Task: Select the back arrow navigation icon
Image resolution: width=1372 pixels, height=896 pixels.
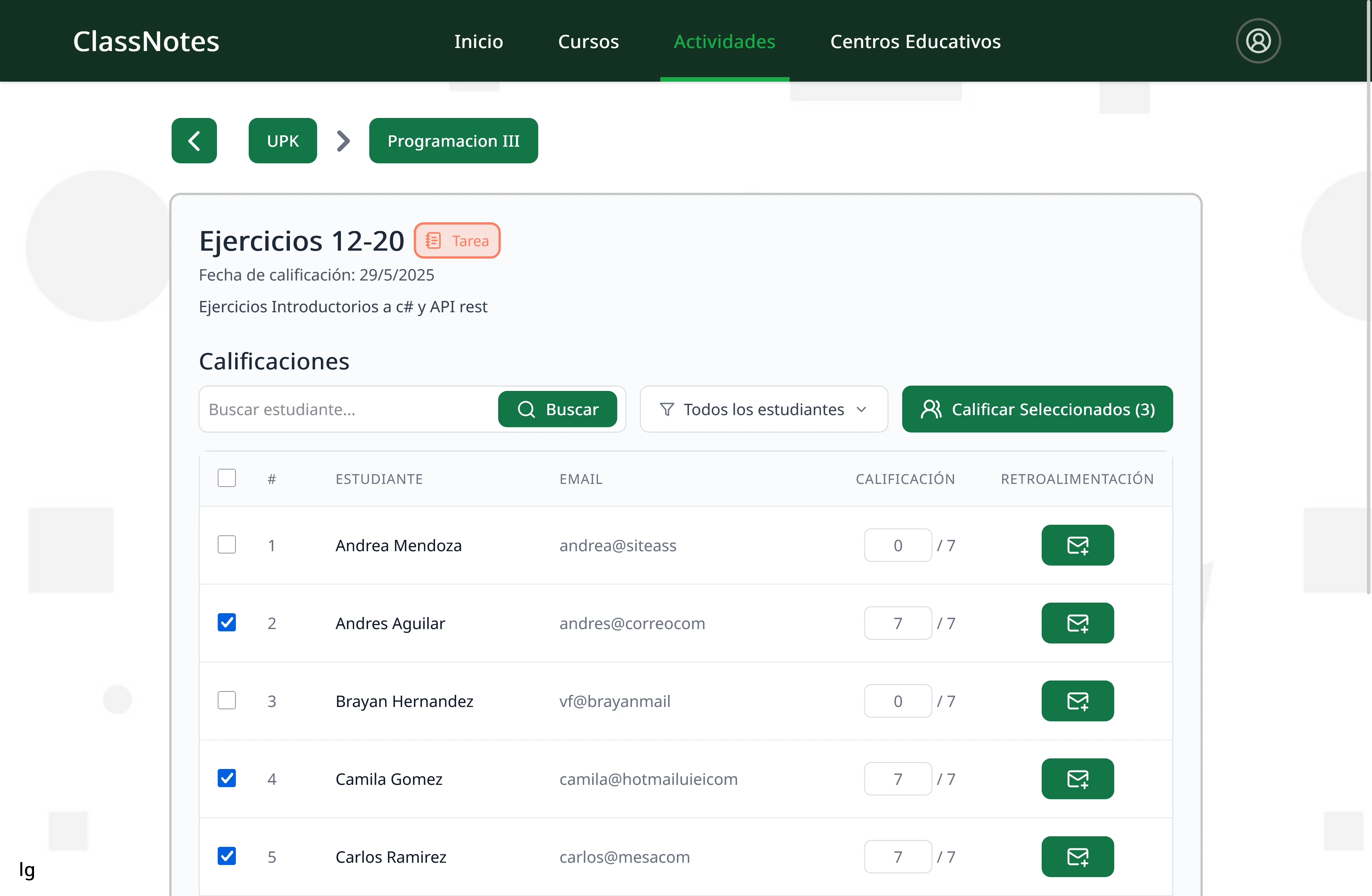Action: (194, 140)
